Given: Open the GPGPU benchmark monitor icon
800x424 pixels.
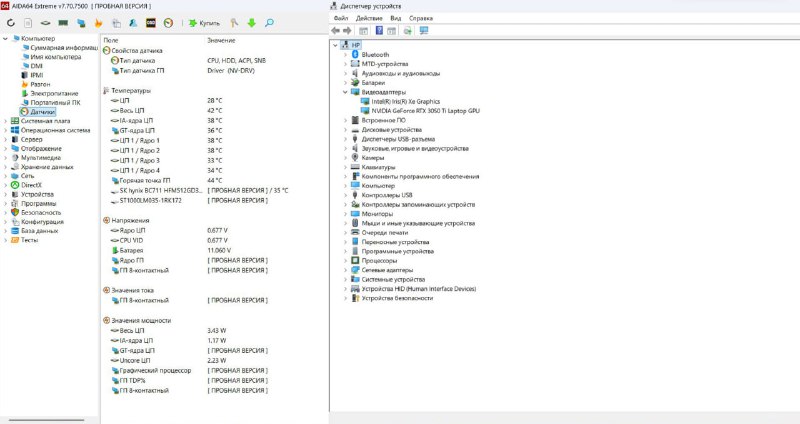Looking at the screenshot, I should (81, 23).
